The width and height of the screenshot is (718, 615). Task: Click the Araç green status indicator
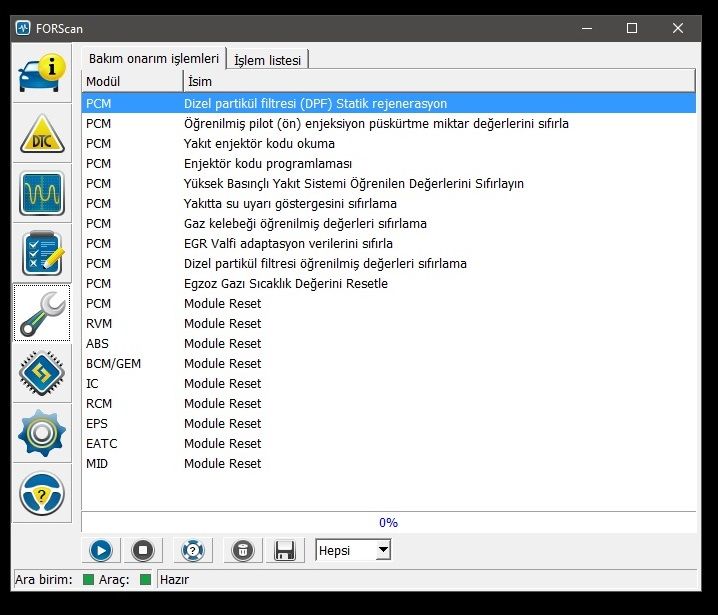click(145, 580)
